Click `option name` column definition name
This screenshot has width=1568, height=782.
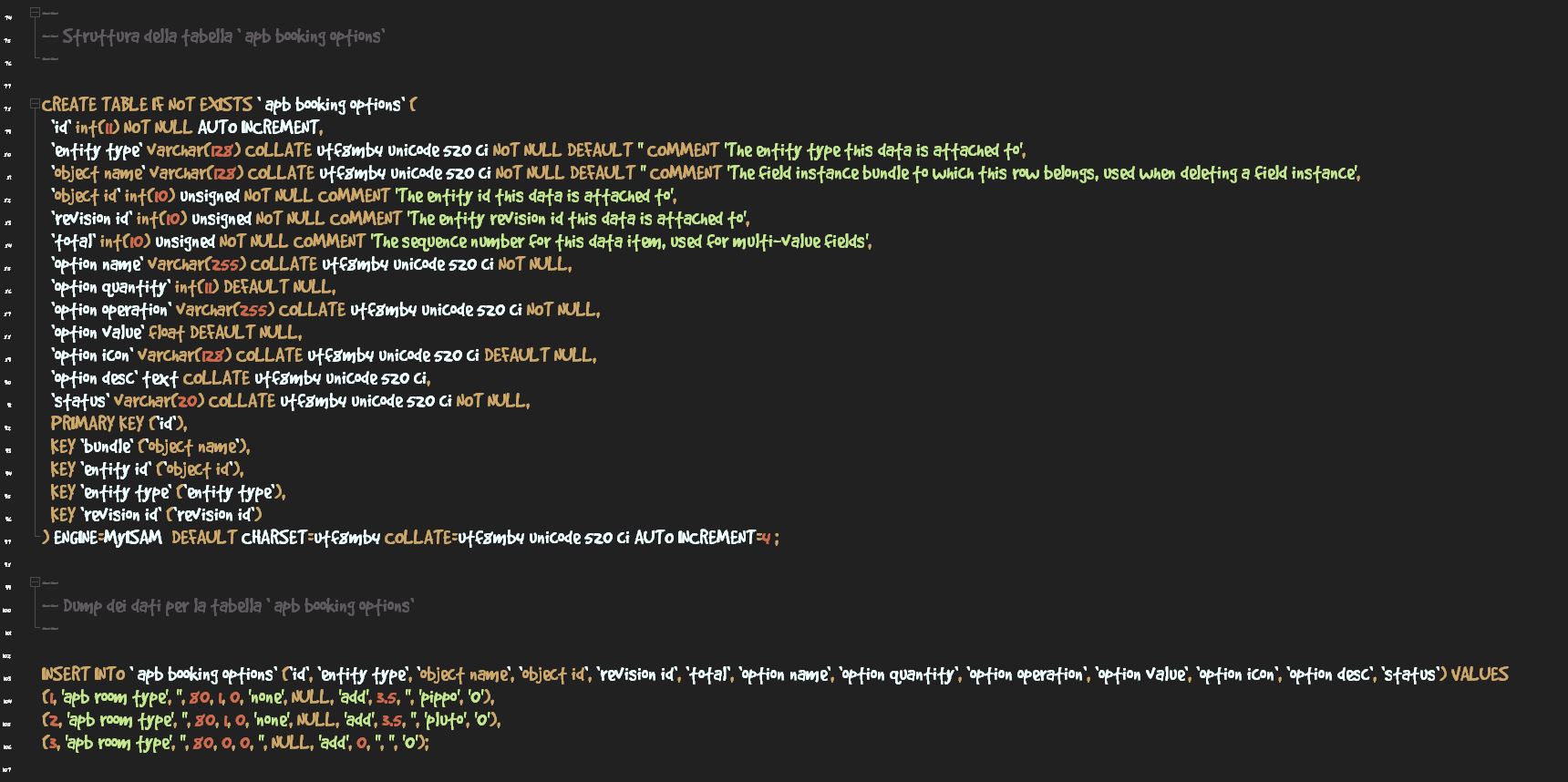tap(97, 264)
